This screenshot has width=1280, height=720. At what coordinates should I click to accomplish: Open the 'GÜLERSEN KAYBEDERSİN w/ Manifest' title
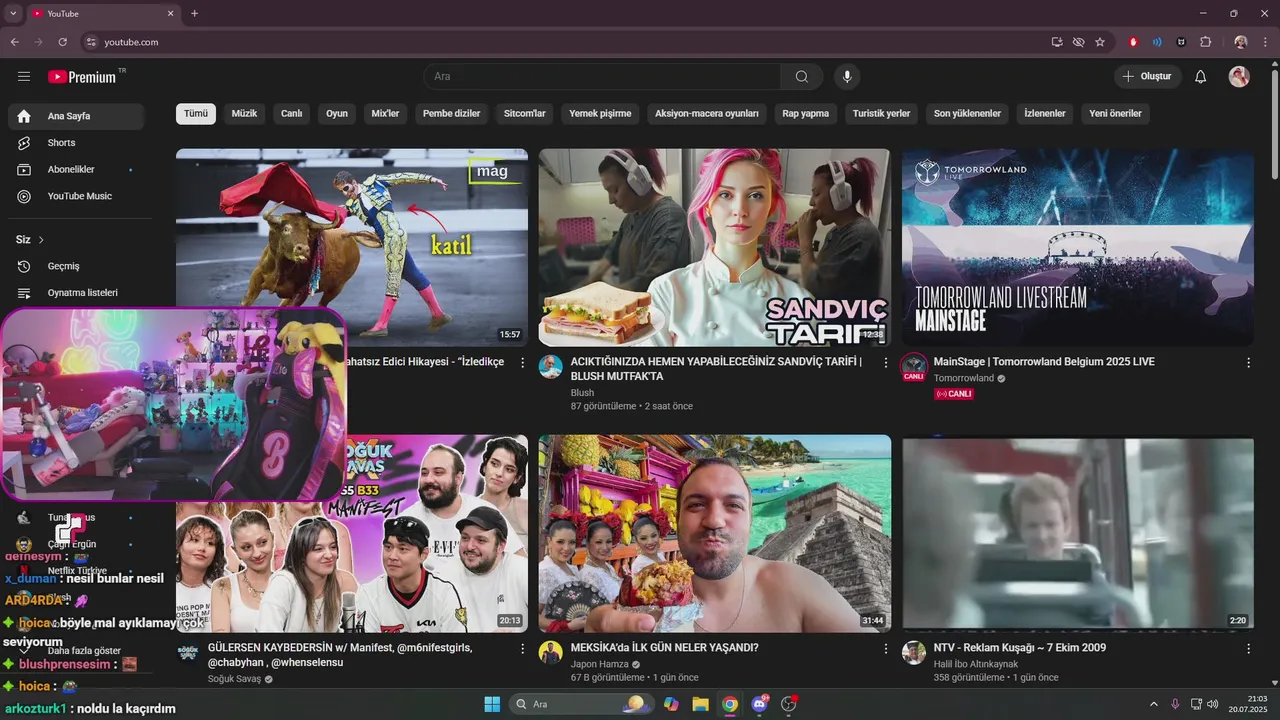point(340,655)
